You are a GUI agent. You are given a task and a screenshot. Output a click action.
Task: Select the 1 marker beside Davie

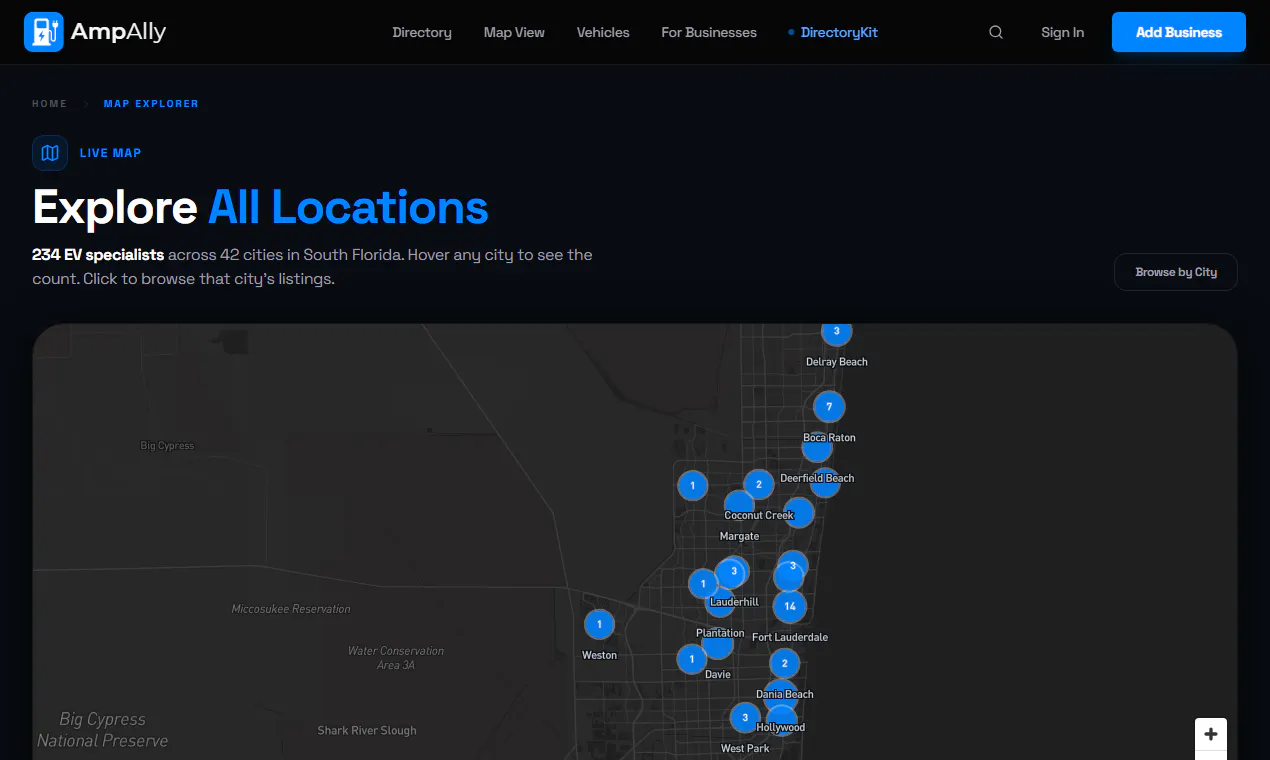(x=691, y=659)
